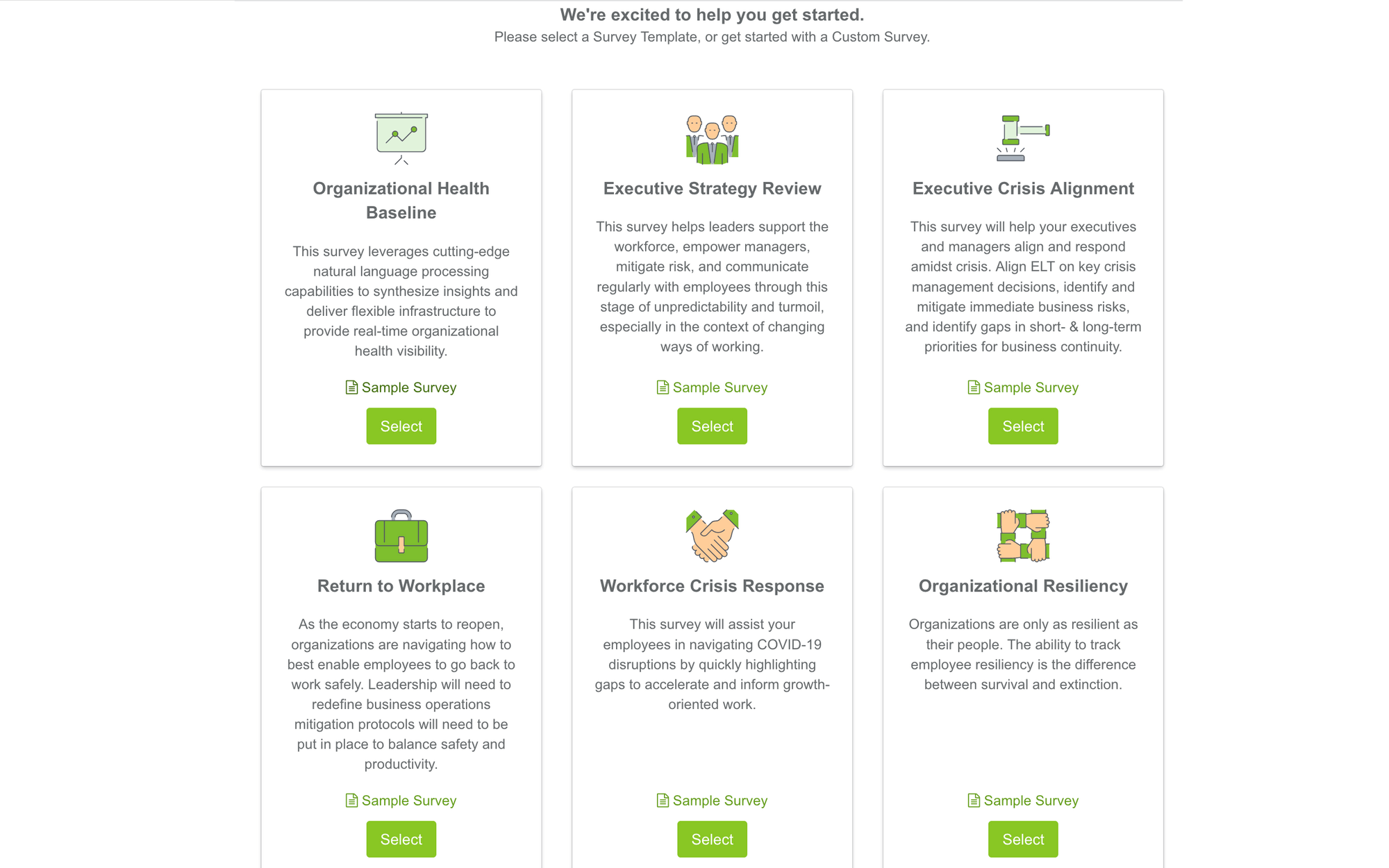Click the three-people icon on Executive Strategy Review
This screenshot has width=1389, height=868.
pyautogui.click(x=711, y=139)
